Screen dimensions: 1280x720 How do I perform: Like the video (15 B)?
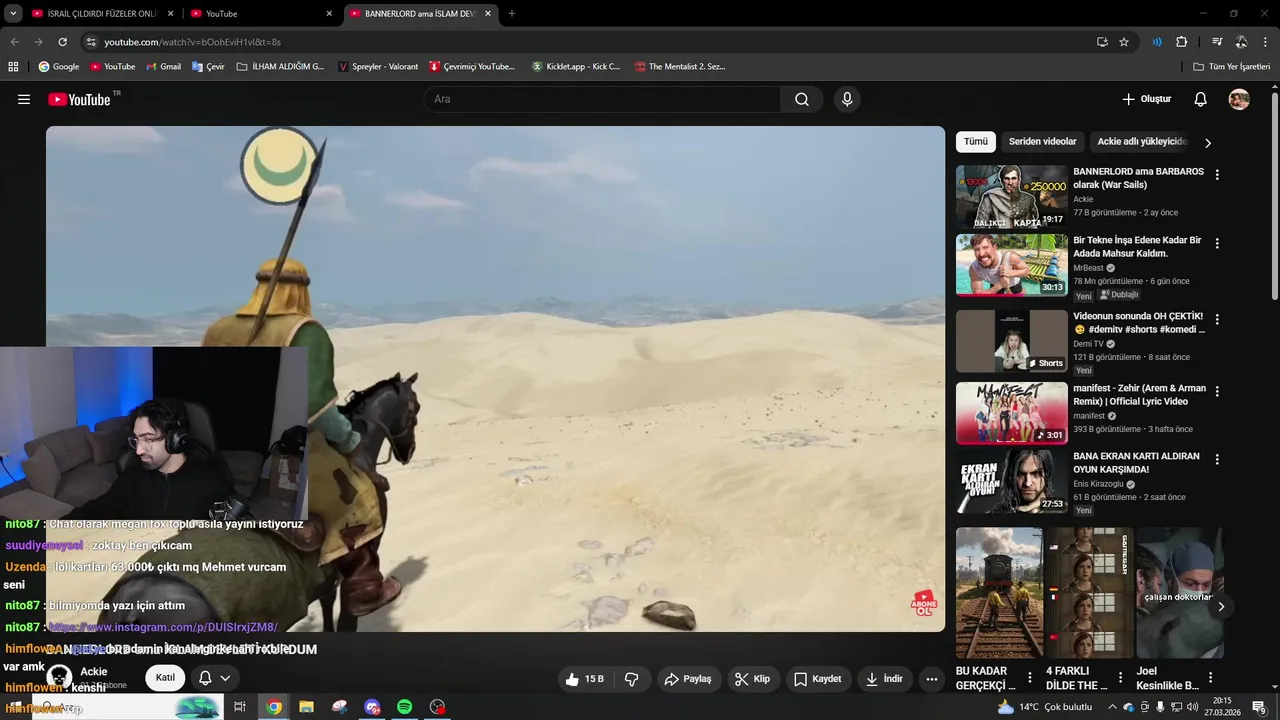[x=584, y=679]
